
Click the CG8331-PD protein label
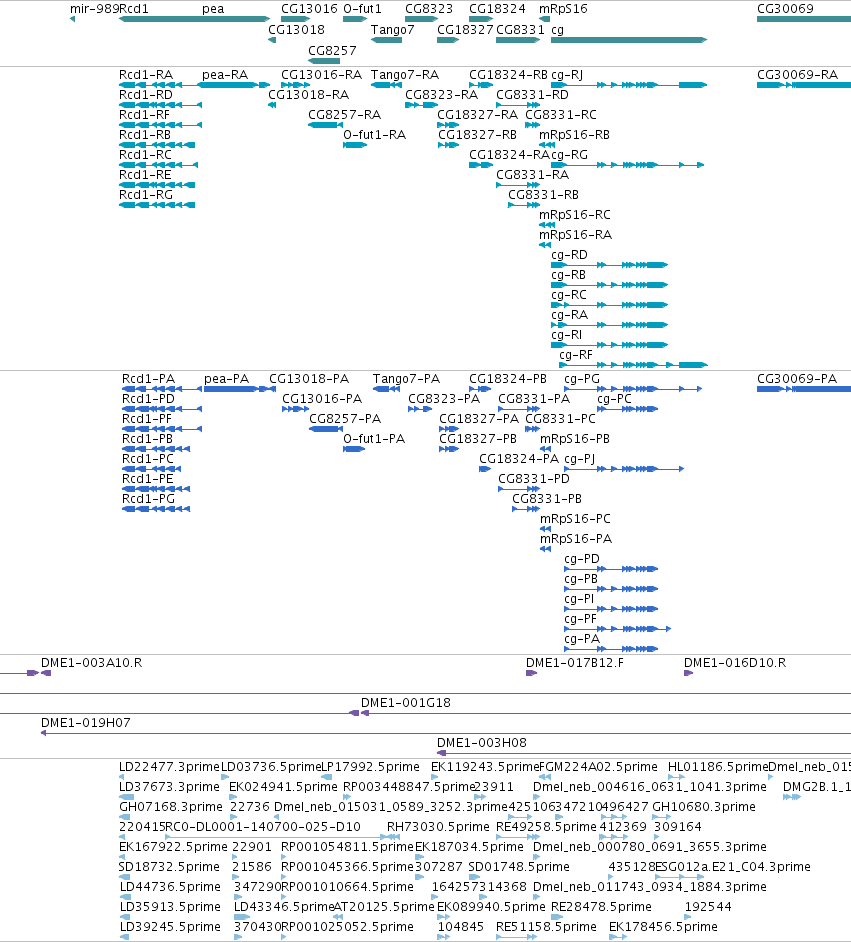[534, 479]
